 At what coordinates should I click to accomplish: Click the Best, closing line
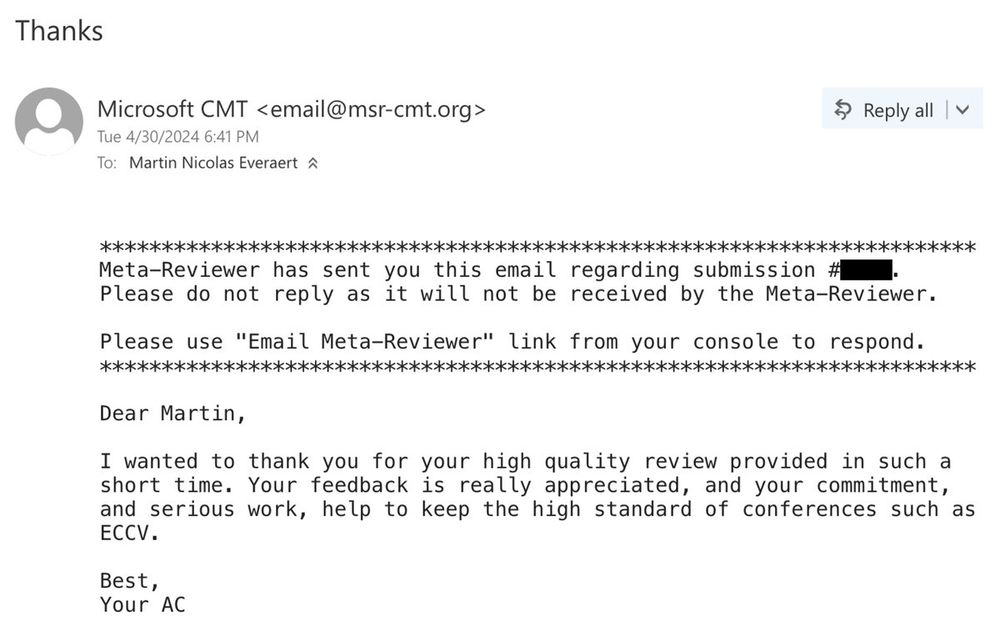tap(129, 581)
